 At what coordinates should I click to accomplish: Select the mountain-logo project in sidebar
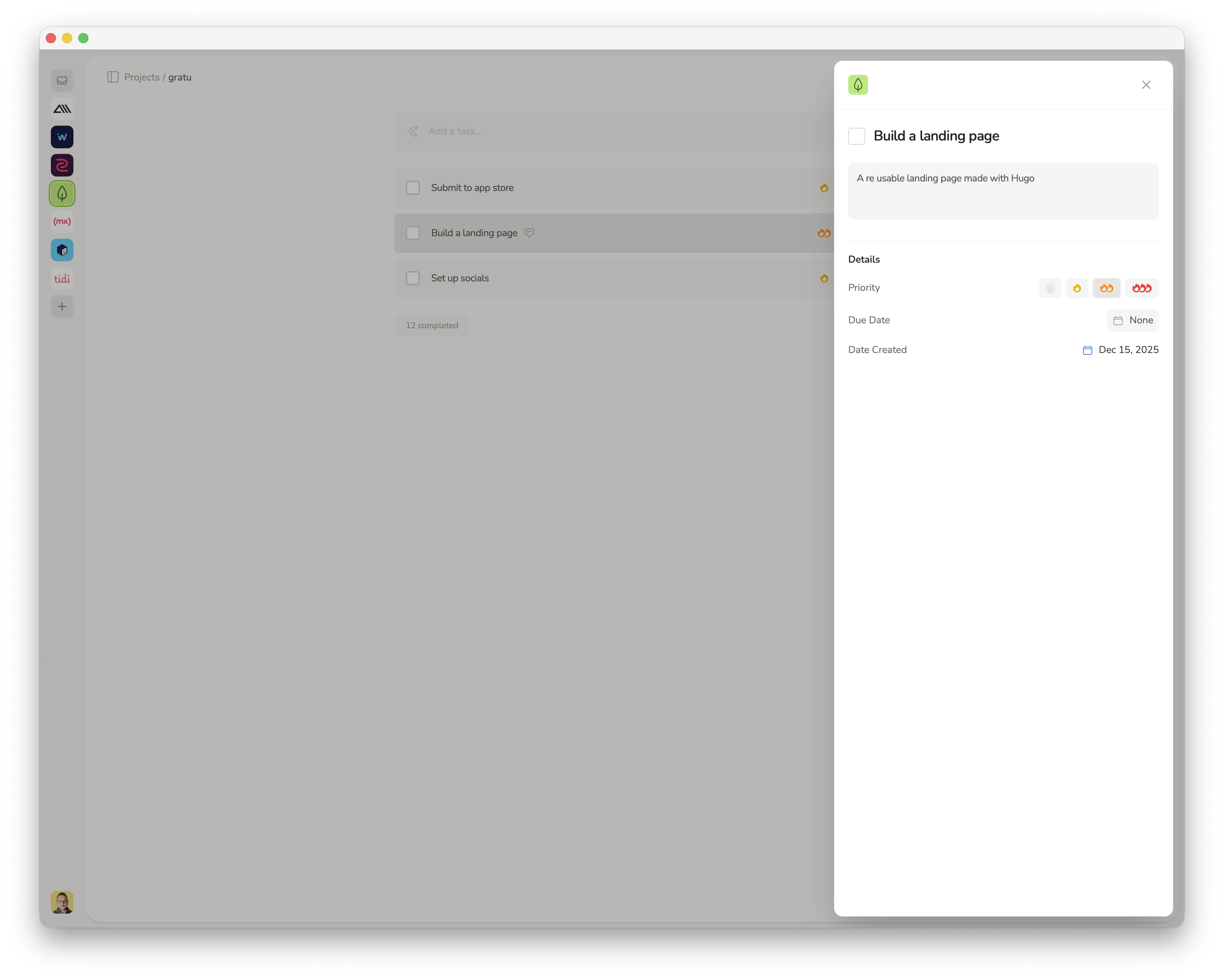[x=62, y=109]
